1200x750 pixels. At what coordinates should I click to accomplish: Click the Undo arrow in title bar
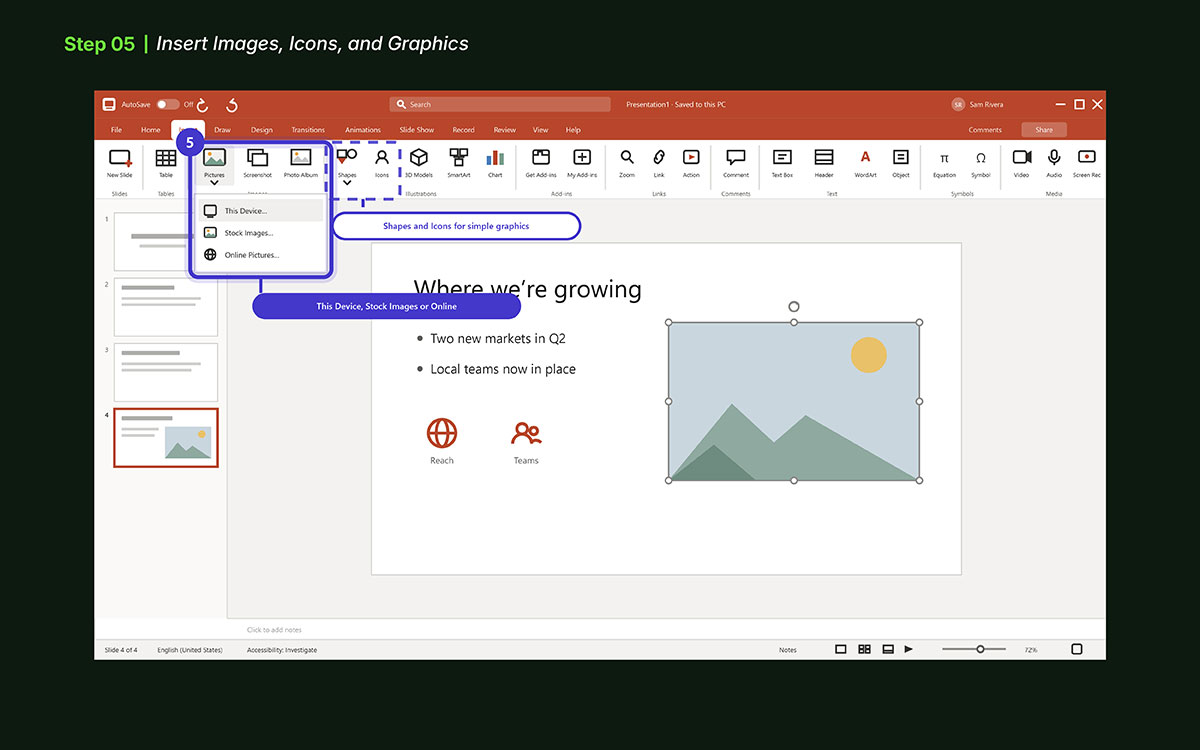tap(232, 105)
